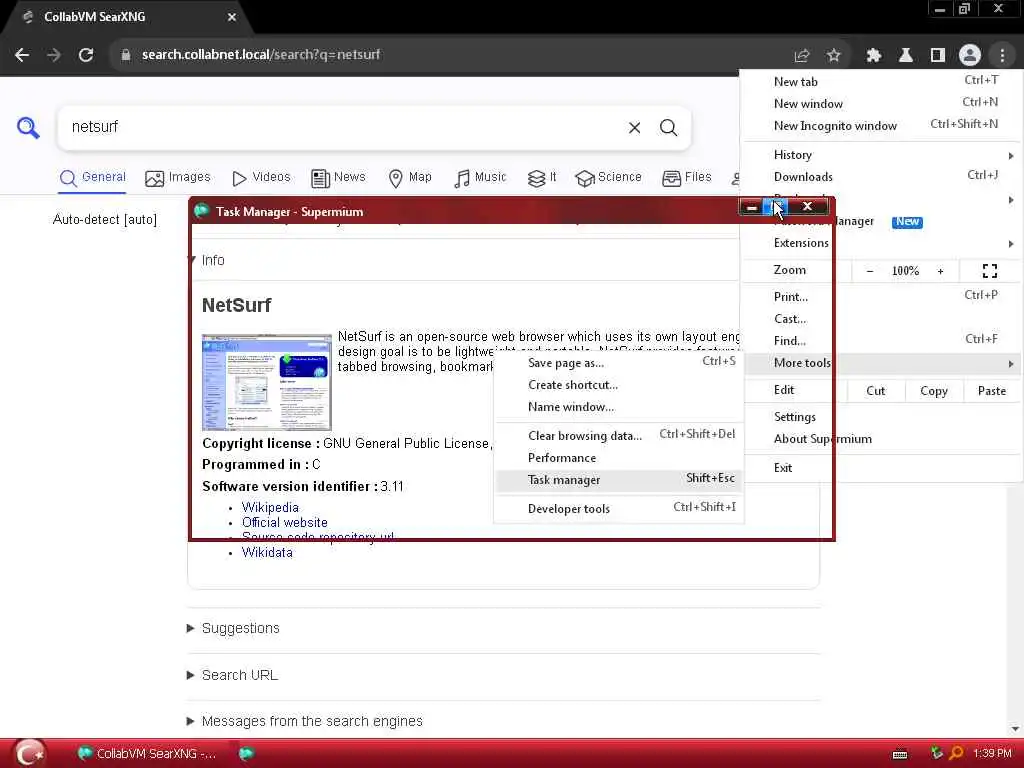
Task: Switch to the Images search tab
Action: 178,177
